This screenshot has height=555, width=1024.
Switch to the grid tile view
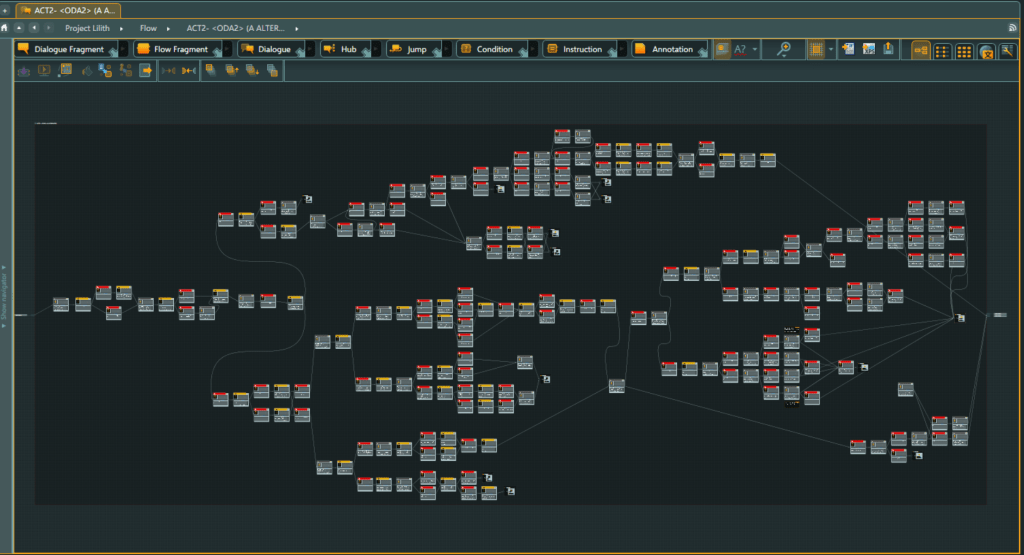(x=964, y=50)
